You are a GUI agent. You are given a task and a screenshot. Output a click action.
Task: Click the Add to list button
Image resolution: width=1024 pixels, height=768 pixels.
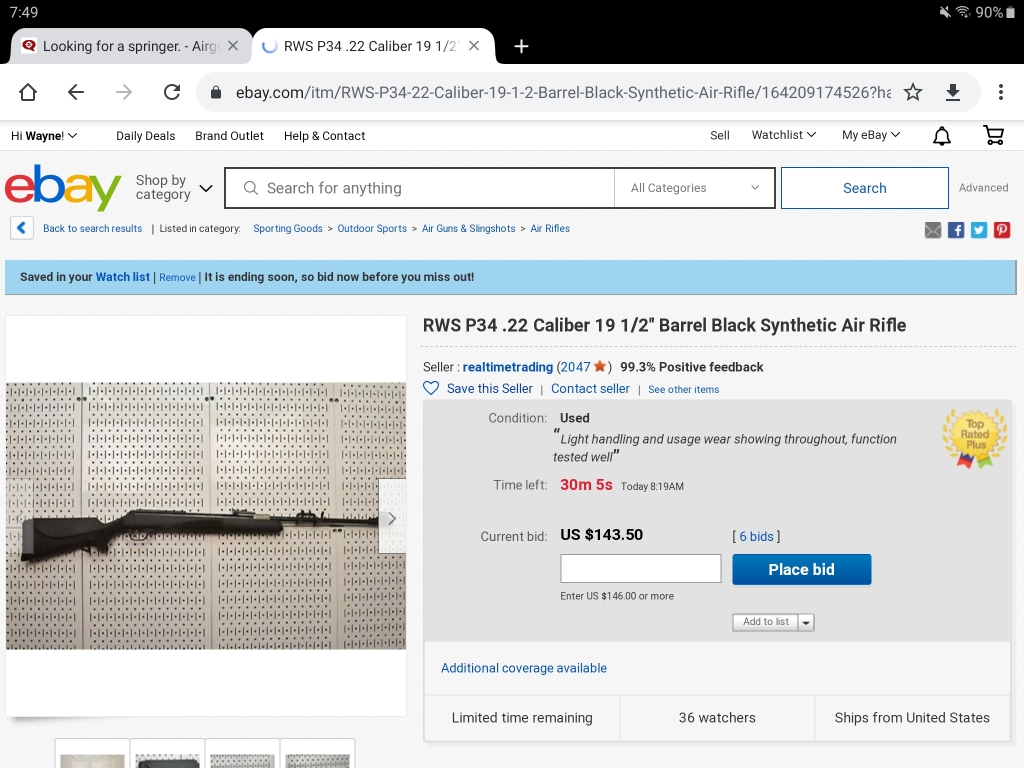pos(765,622)
